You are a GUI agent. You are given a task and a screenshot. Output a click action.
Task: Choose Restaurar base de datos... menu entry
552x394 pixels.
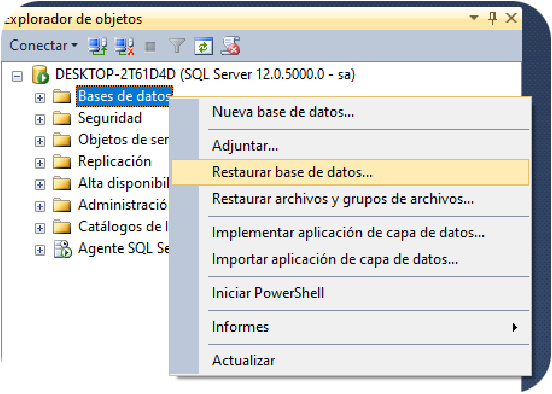pyautogui.click(x=350, y=173)
